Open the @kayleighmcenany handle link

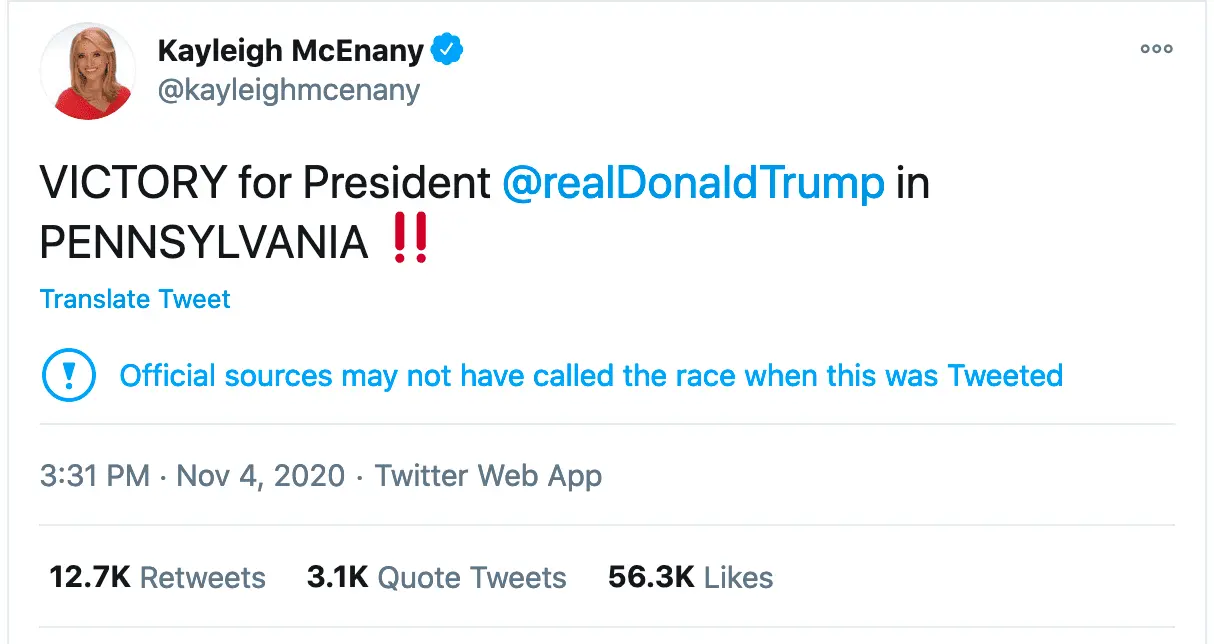coord(288,90)
